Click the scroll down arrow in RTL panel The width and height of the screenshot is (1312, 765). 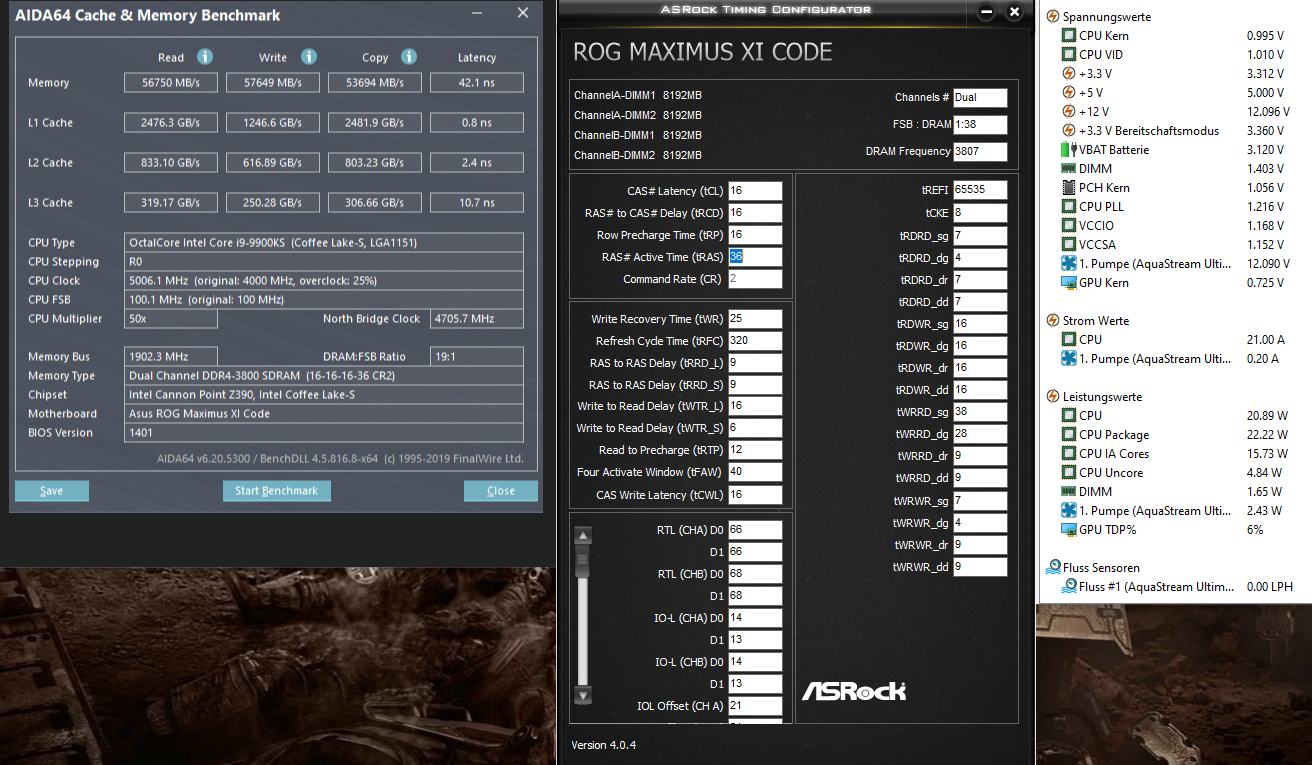click(584, 695)
